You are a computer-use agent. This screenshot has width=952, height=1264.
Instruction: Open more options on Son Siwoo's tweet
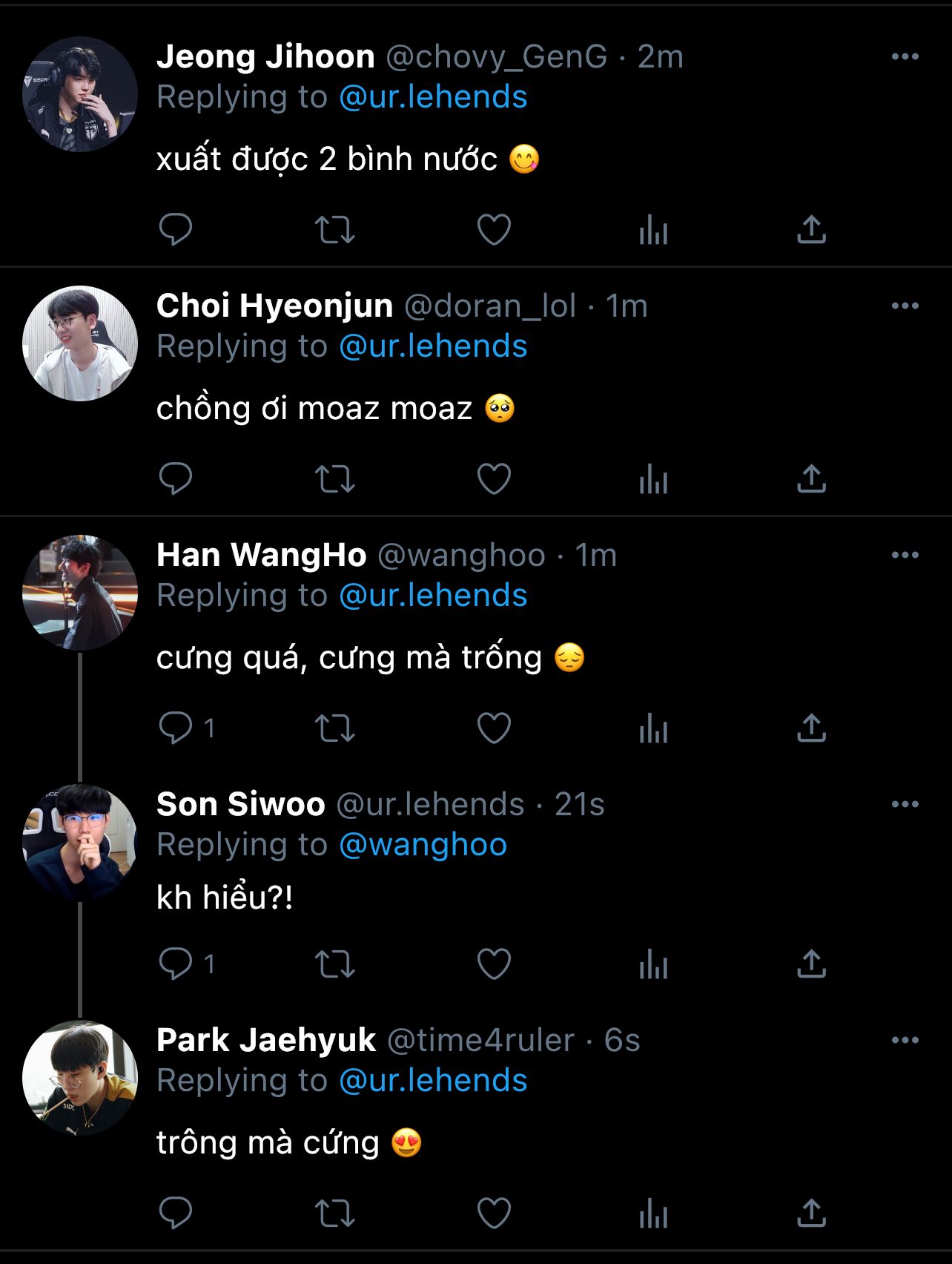pos(905,805)
